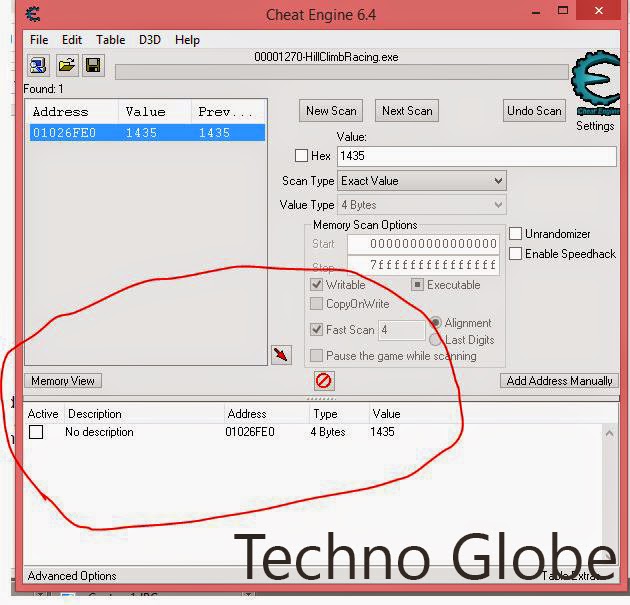The width and height of the screenshot is (630, 605).
Task: Select the Last Digits radio button
Action: pyautogui.click(x=436, y=340)
